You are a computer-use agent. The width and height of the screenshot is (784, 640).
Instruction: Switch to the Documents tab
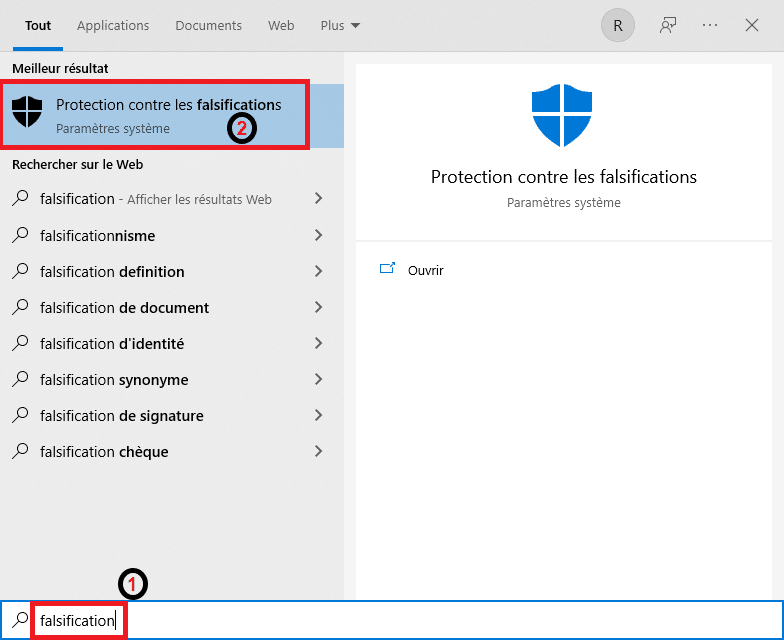pyautogui.click(x=208, y=26)
